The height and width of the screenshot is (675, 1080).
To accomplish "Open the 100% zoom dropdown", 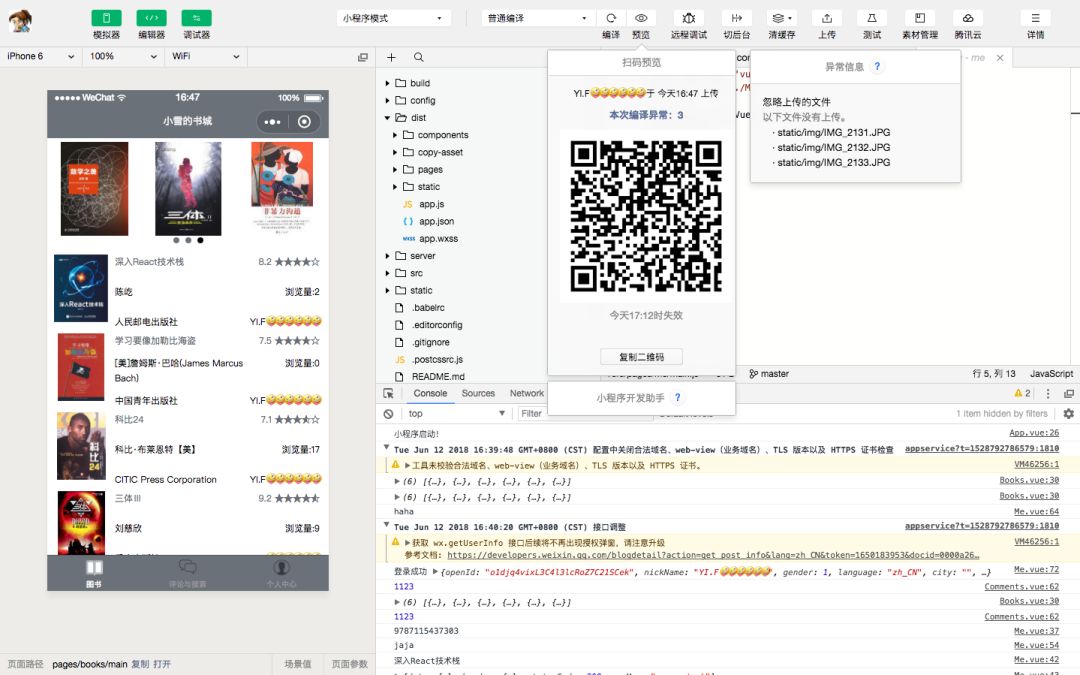I will point(123,56).
